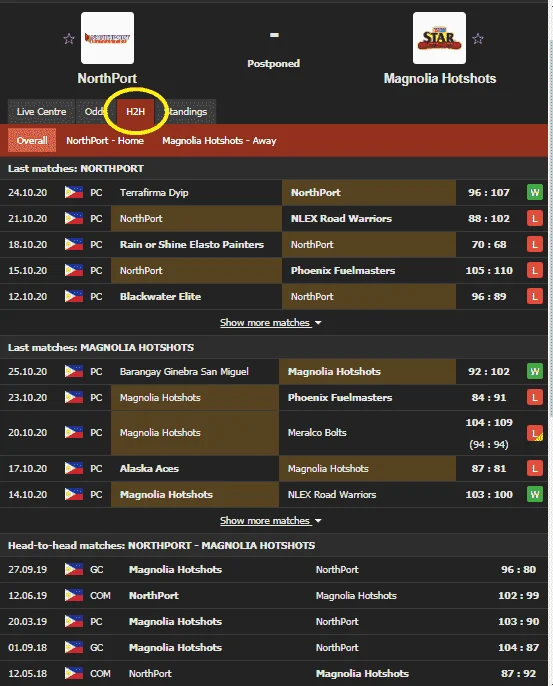Open the Blackwater Elite match
The image size is (553, 686).
click(273, 296)
